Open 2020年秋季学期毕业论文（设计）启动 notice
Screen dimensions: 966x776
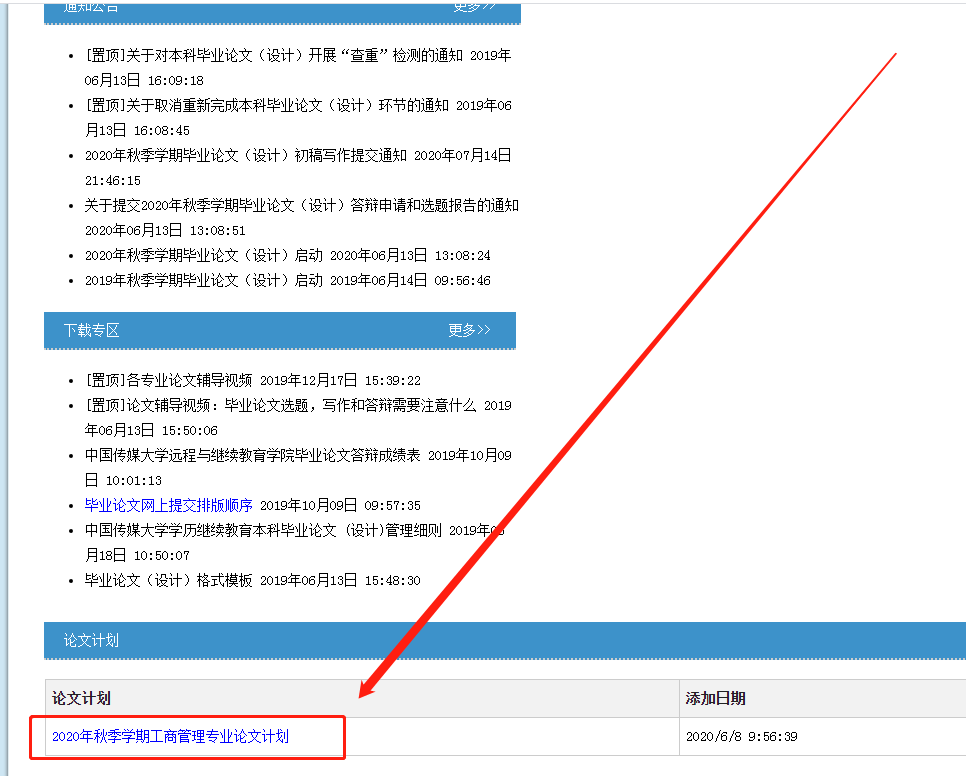(x=204, y=255)
